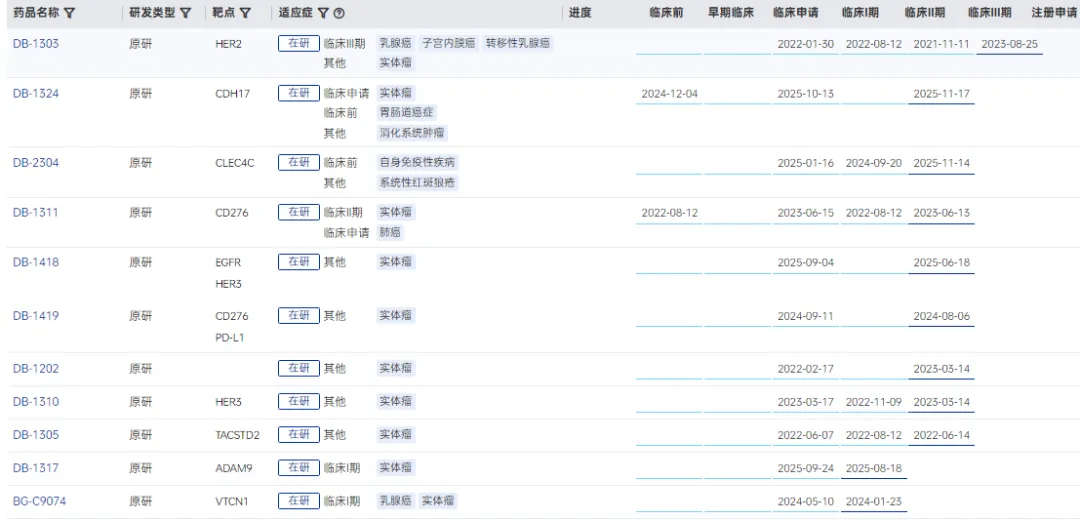This screenshot has width=1080, height=520.
Task: Select the 子宫内膜癌 indication tag
Action: point(448,44)
